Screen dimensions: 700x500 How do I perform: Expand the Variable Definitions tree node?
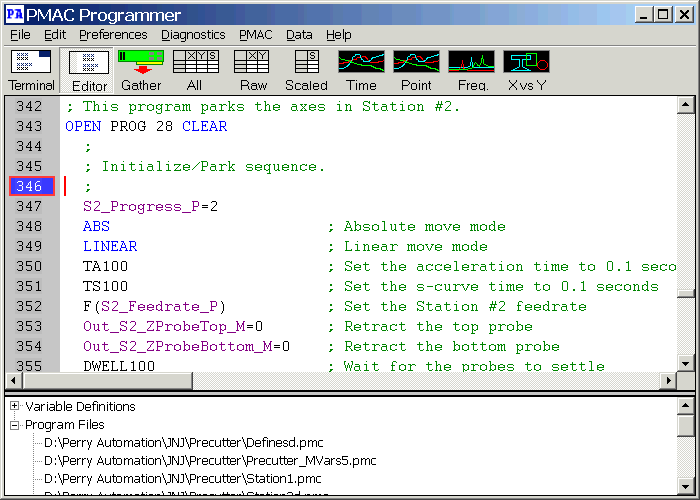coord(15,407)
